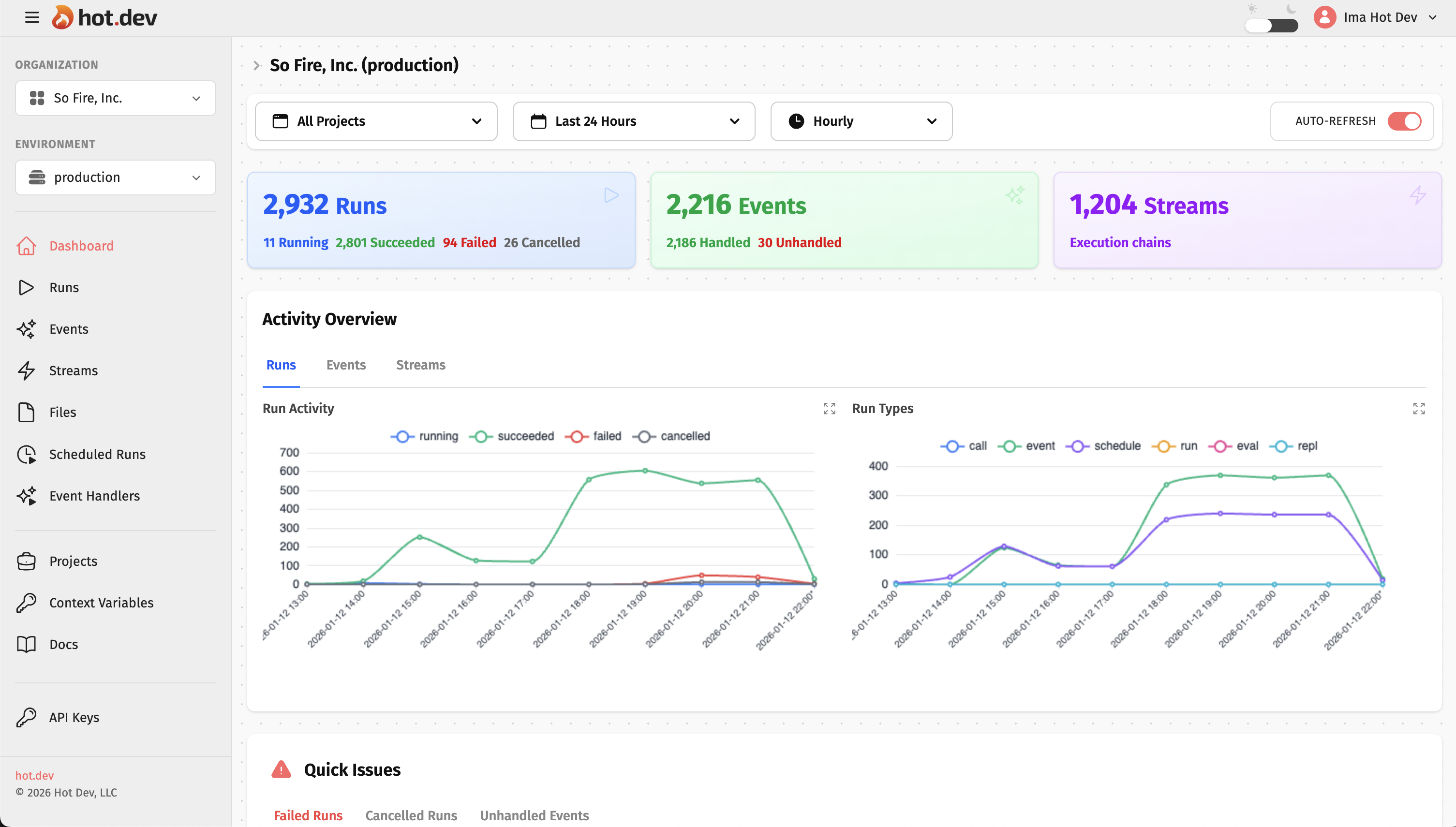Switch to the Events activity tab

[x=345, y=365]
